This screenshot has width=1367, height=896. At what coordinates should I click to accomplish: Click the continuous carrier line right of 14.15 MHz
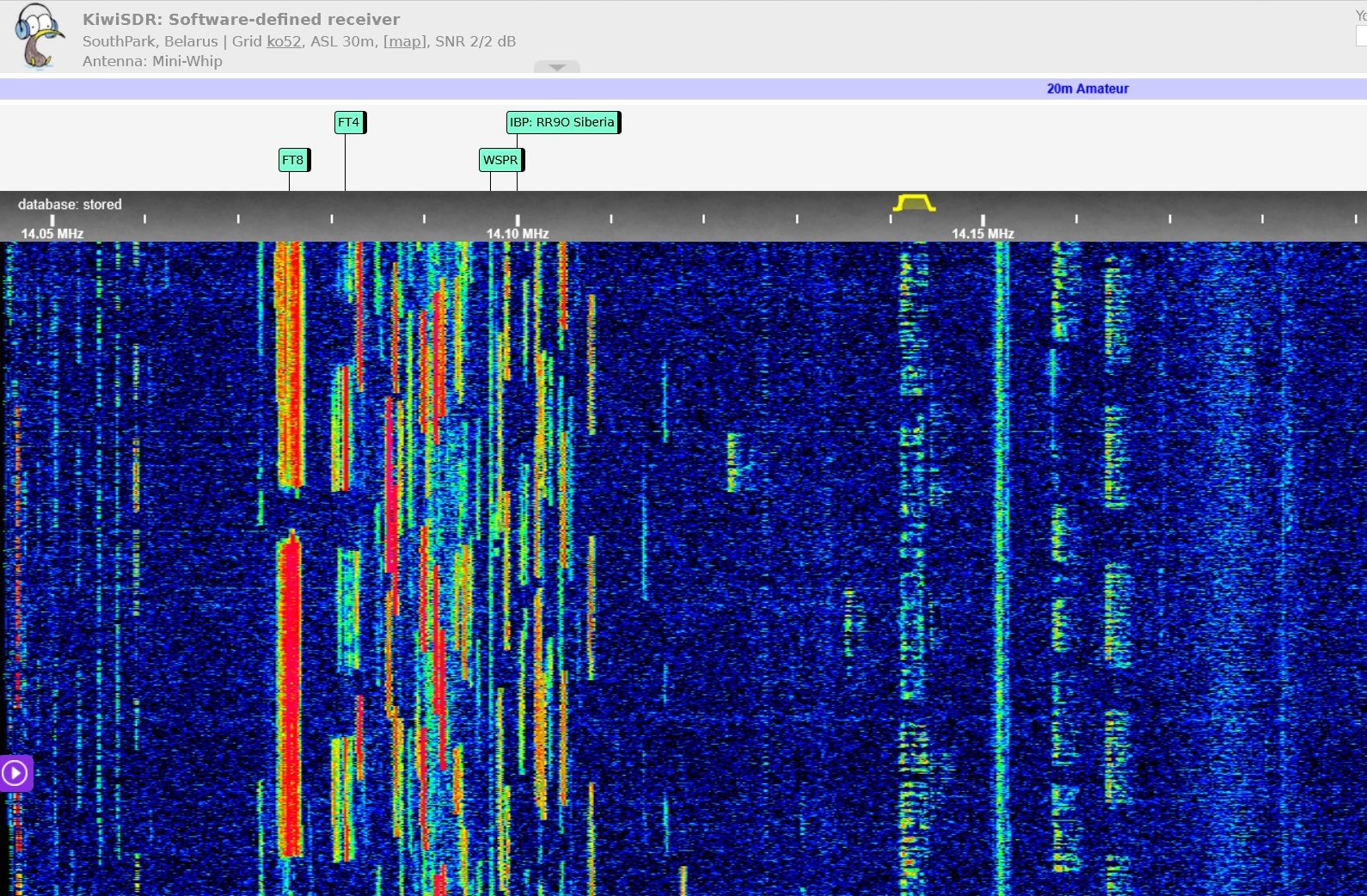pos(1002,516)
